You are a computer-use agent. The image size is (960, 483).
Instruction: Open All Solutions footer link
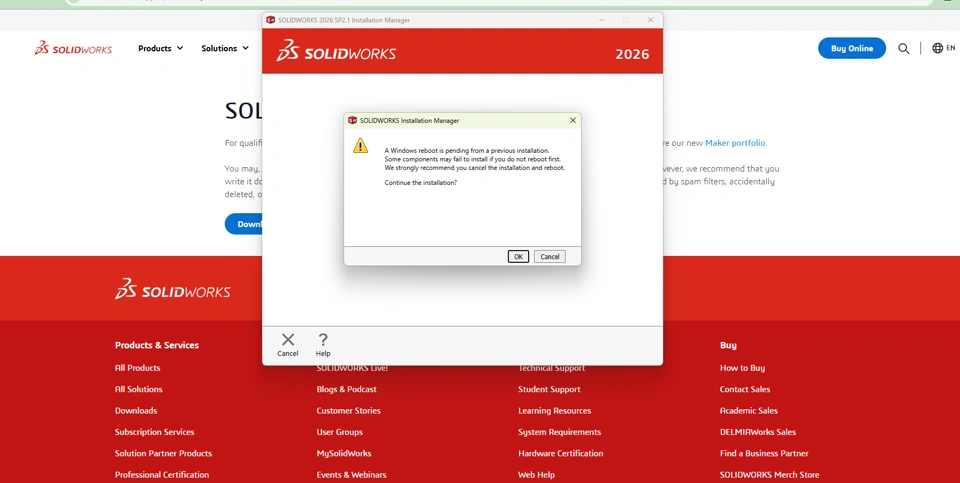pos(139,389)
